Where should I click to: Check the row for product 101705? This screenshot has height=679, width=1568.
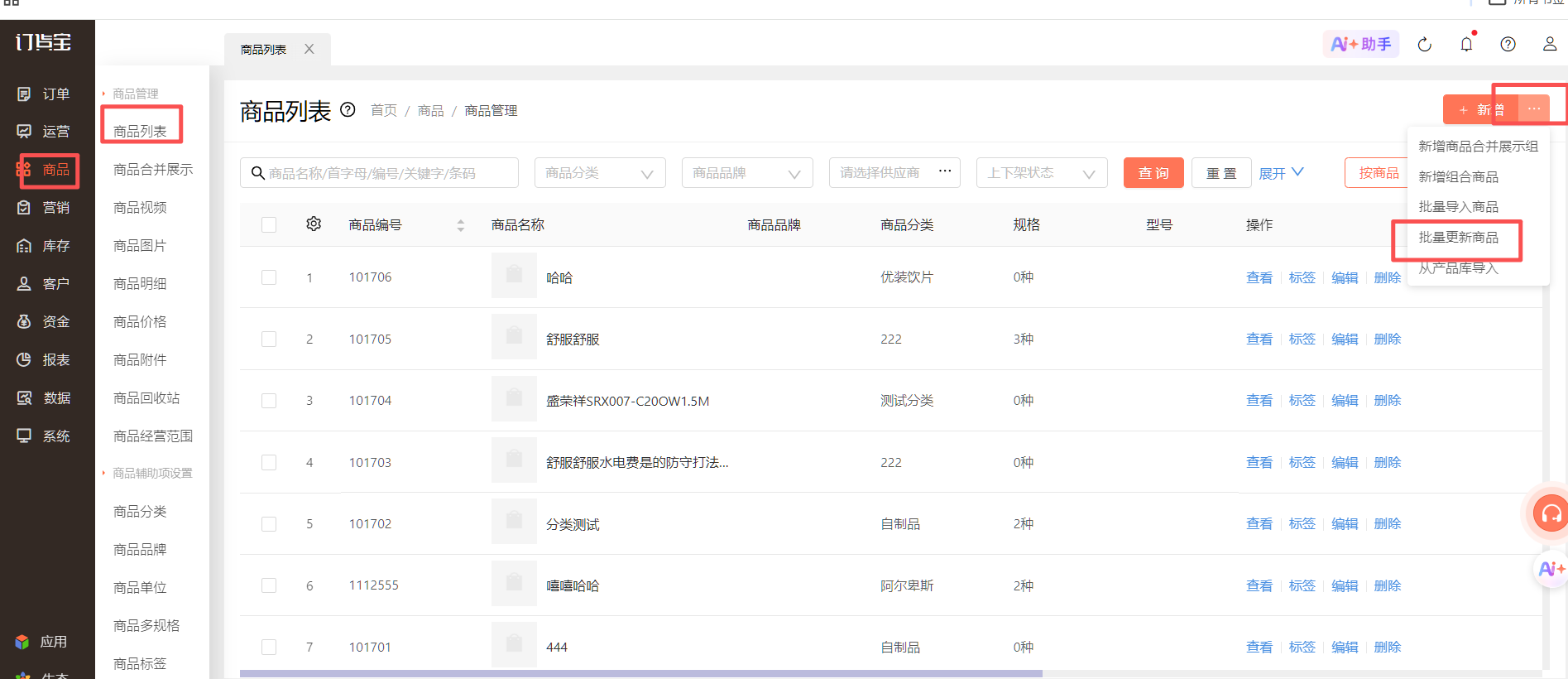click(269, 339)
